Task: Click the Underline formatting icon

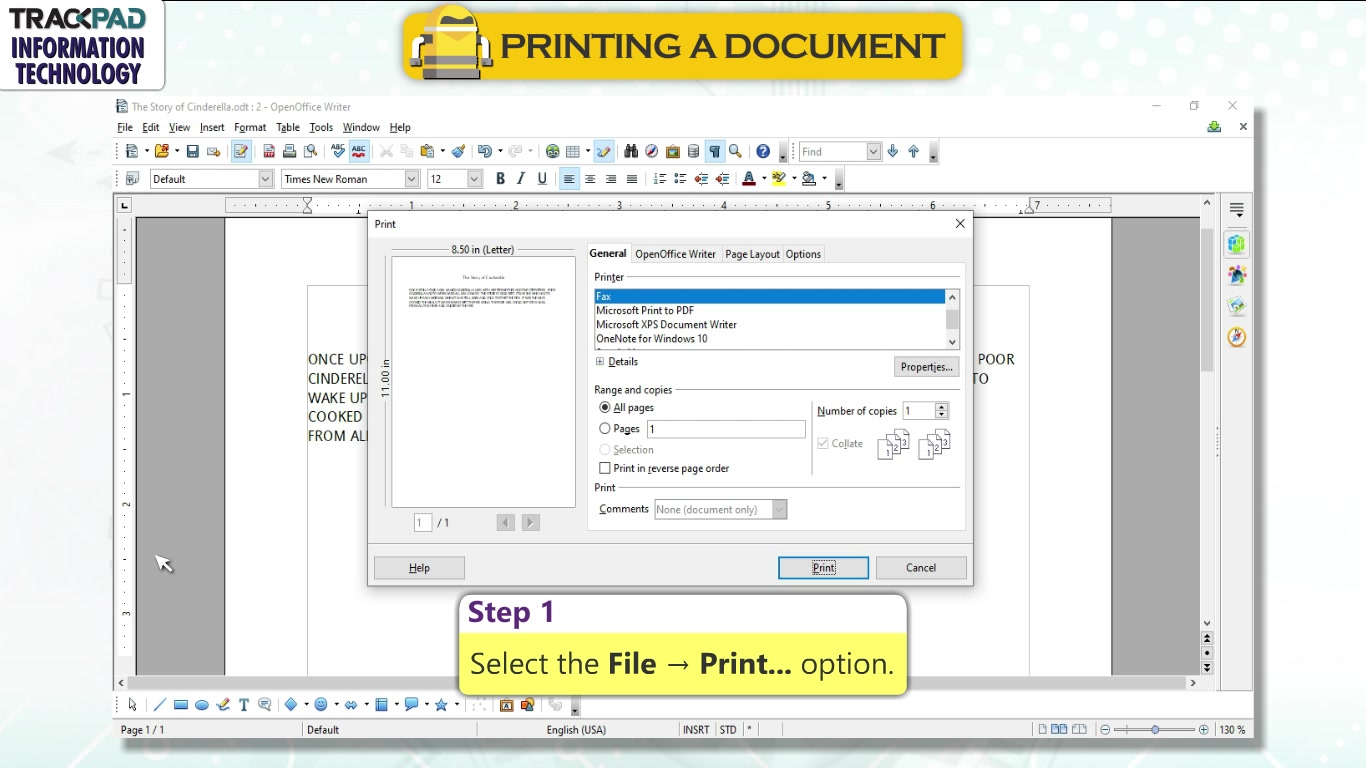Action: pos(542,179)
